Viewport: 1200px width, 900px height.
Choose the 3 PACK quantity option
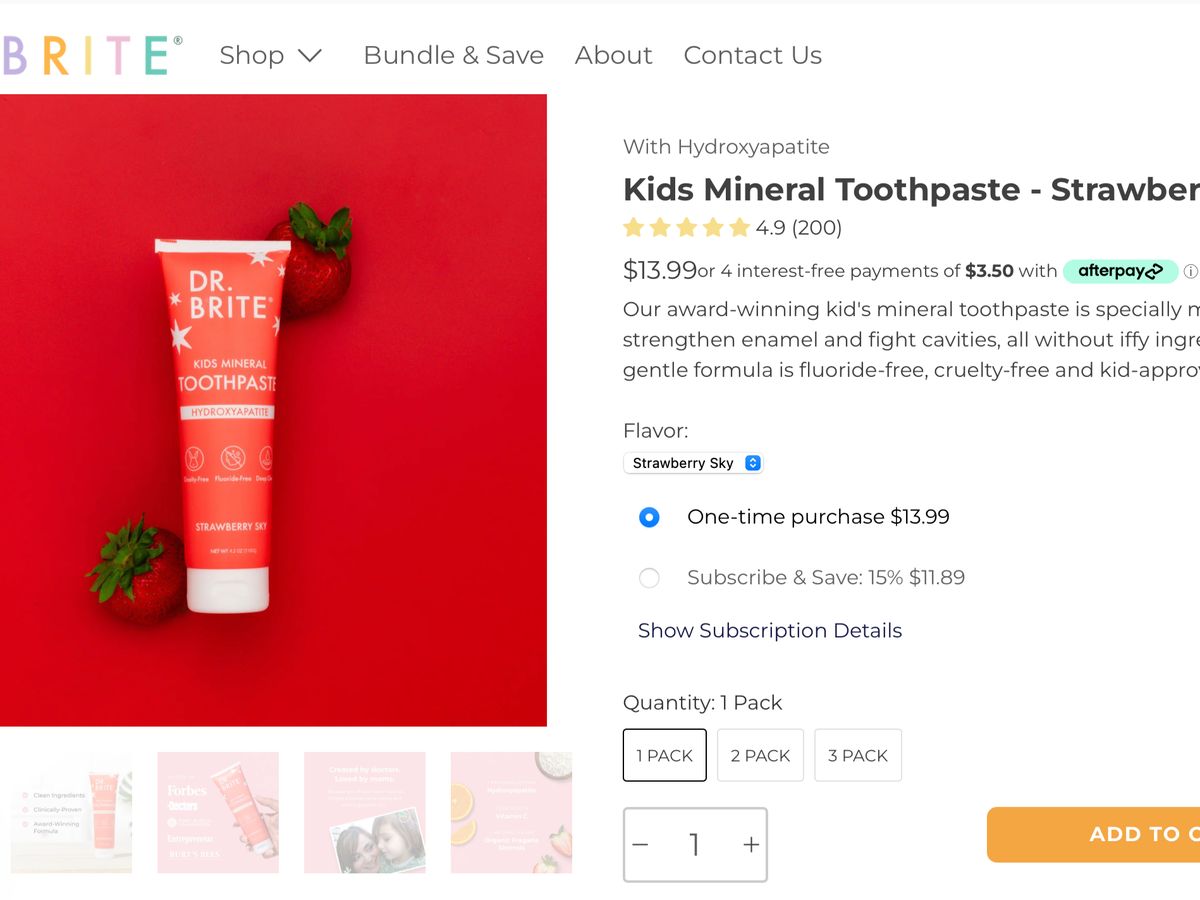(x=858, y=755)
